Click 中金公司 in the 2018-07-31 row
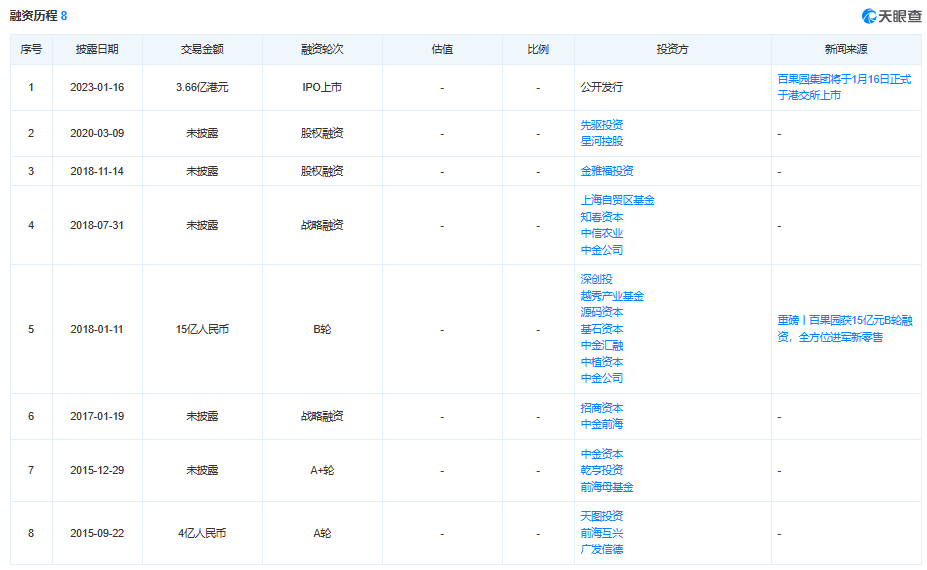The height and width of the screenshot is (570, 927). pyautogui.click(x=601, y=250)
